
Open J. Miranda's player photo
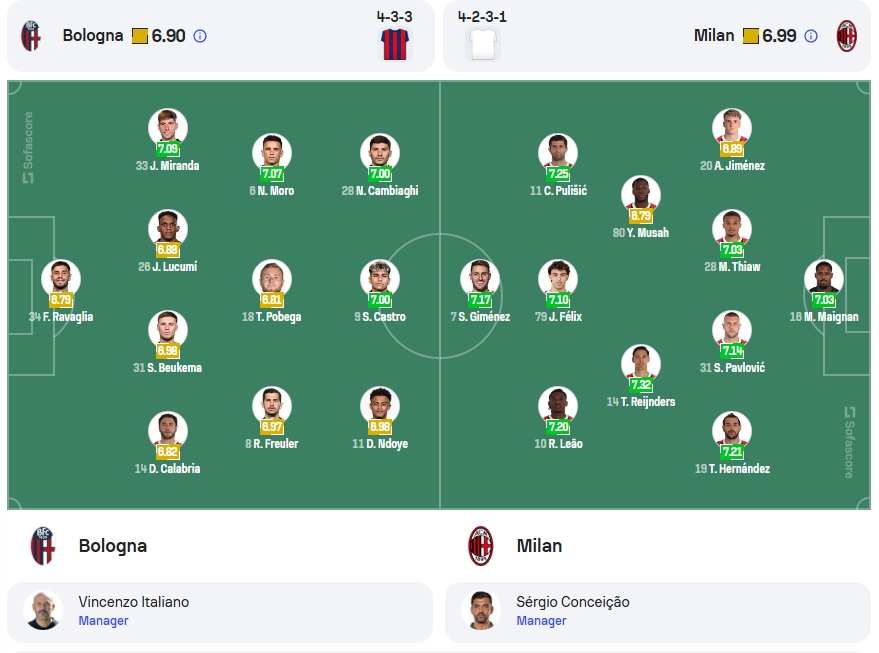168,127
